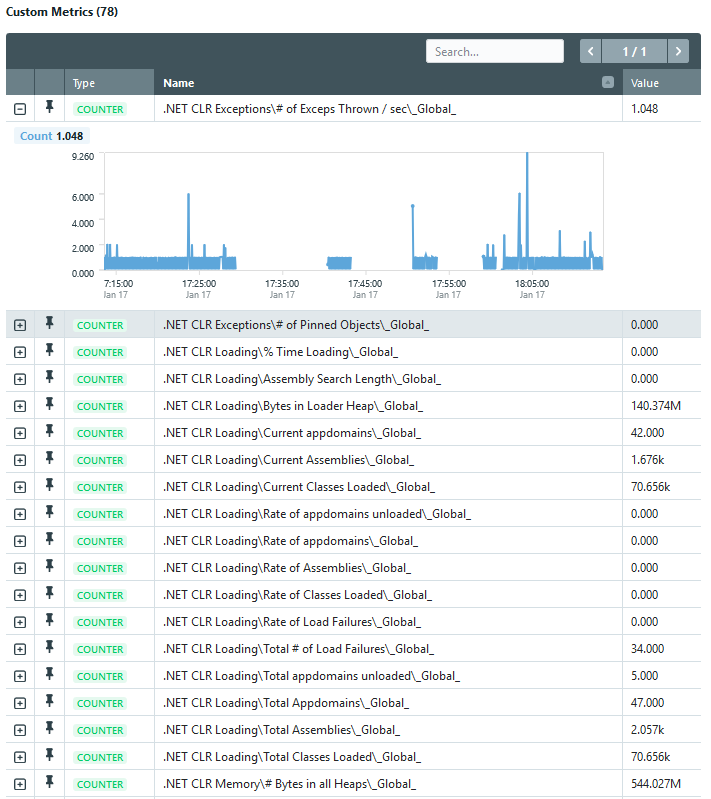The image size is (711, 799).
Task: Pin the Current Classes Loaded metric
Action: coord(49,485)
